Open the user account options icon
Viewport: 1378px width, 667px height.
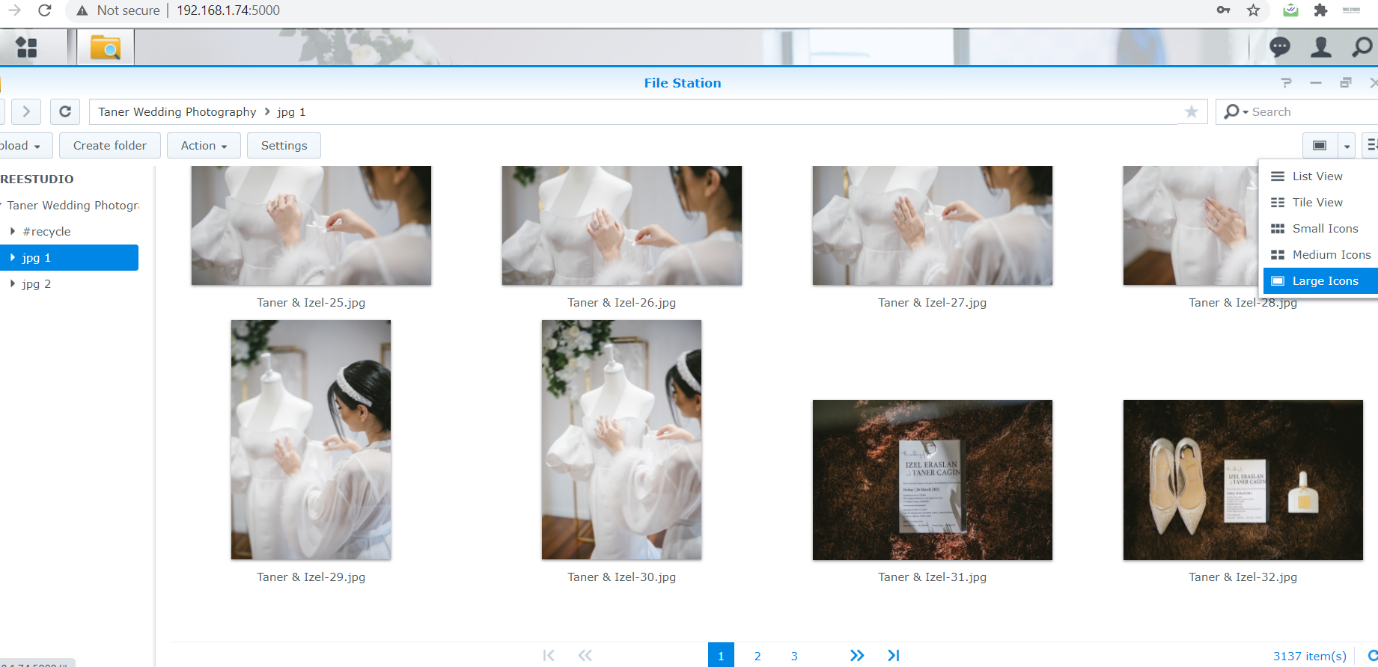pyautogui.click(x=1321, y=47)
